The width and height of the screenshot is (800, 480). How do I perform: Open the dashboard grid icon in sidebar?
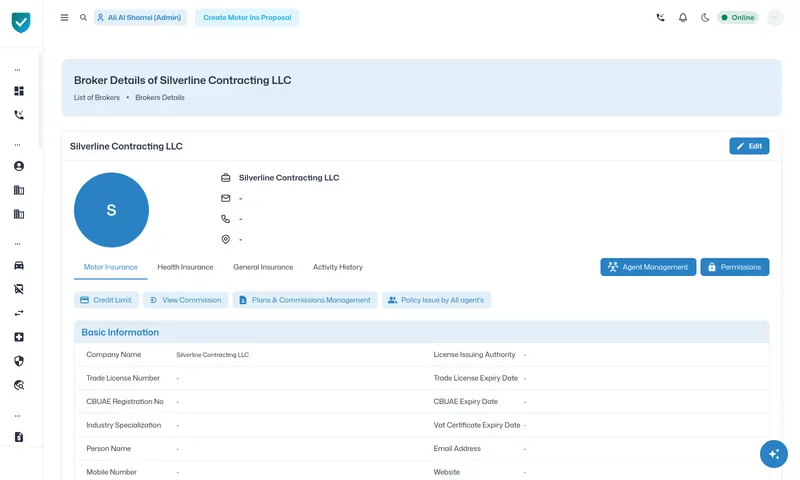[19, 91]
